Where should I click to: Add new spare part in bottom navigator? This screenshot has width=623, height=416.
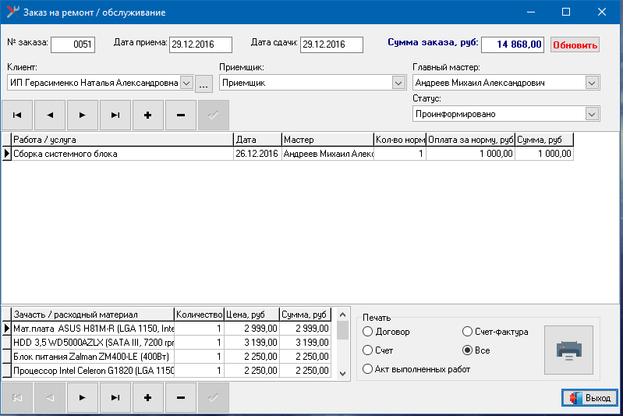point(147,397)
